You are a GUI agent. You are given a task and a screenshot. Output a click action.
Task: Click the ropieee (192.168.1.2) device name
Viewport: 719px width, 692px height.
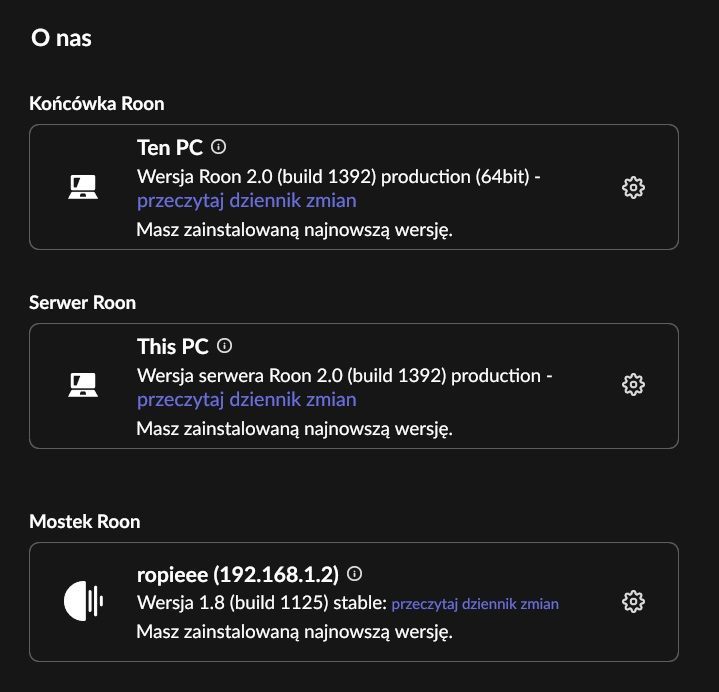pos(238,575)
